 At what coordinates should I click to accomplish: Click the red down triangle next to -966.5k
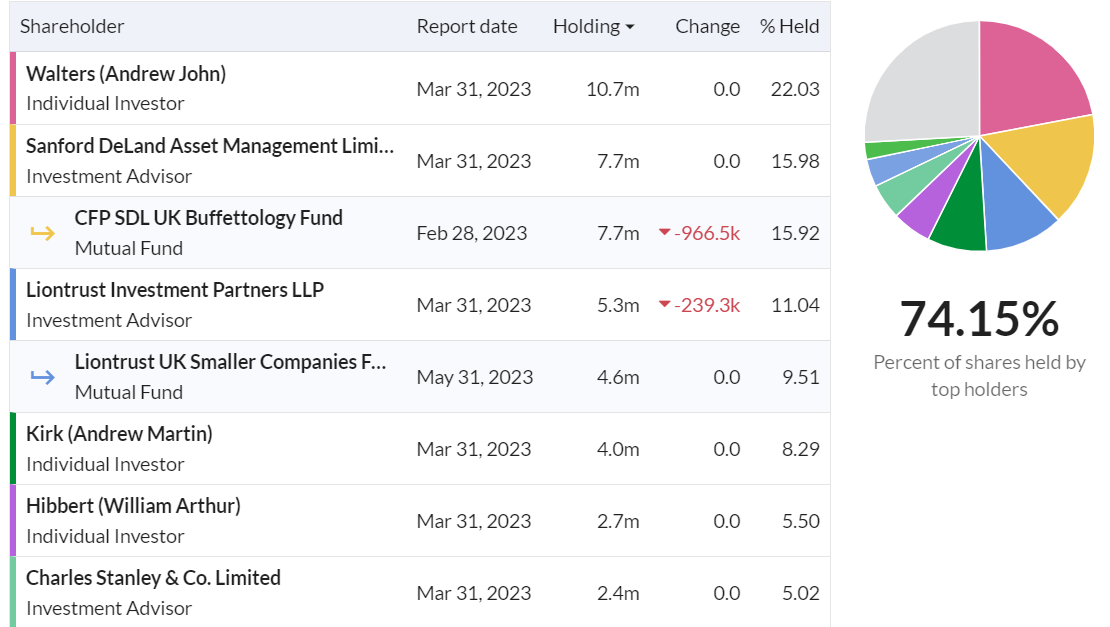(664, 232)
